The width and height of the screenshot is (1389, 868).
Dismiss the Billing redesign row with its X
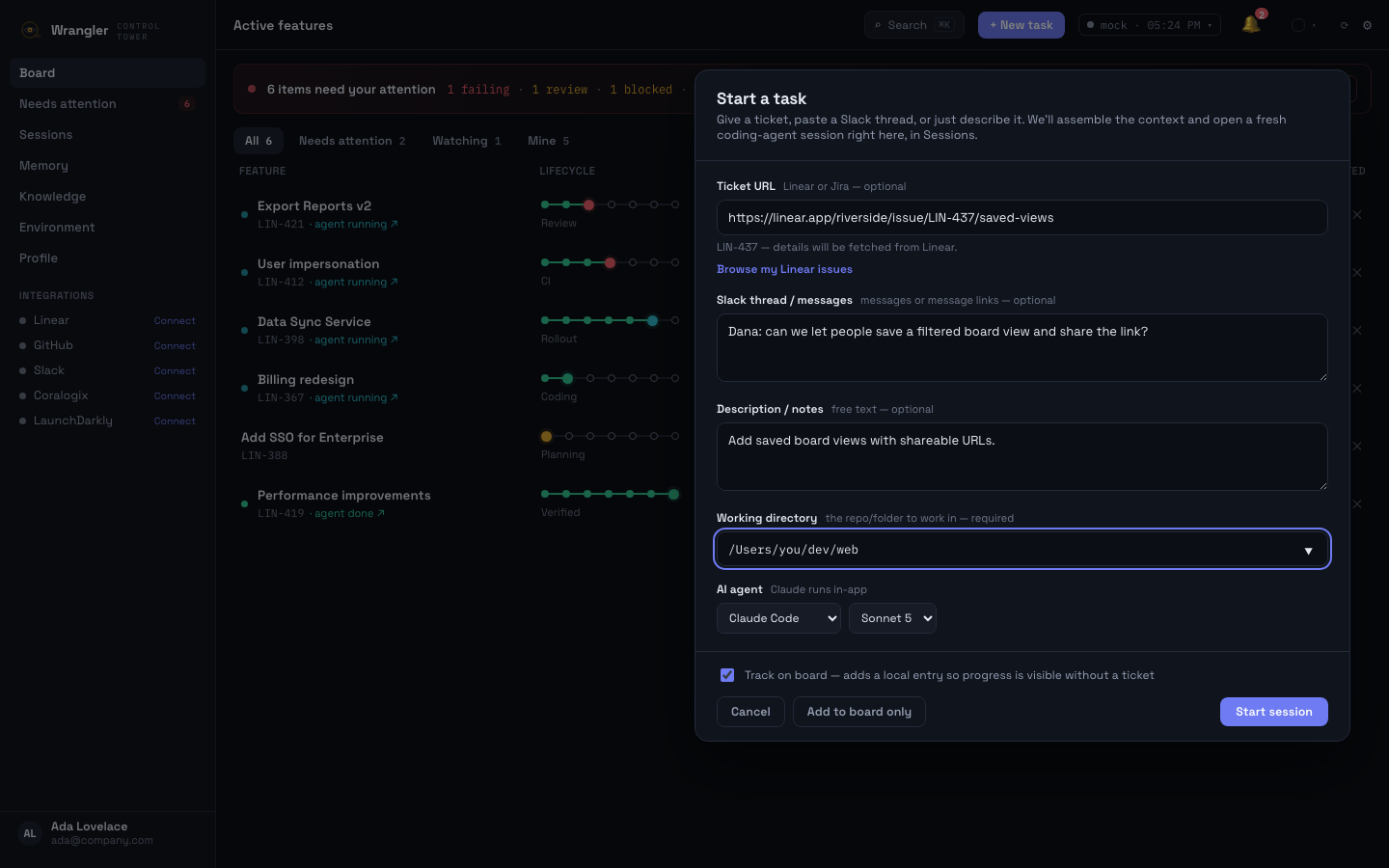click(1357, 389)
